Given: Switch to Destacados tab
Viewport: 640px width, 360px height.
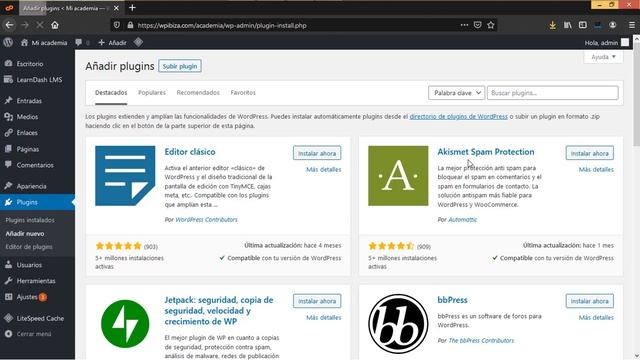Looking at the screenshot, I should (x=111, y=93).
